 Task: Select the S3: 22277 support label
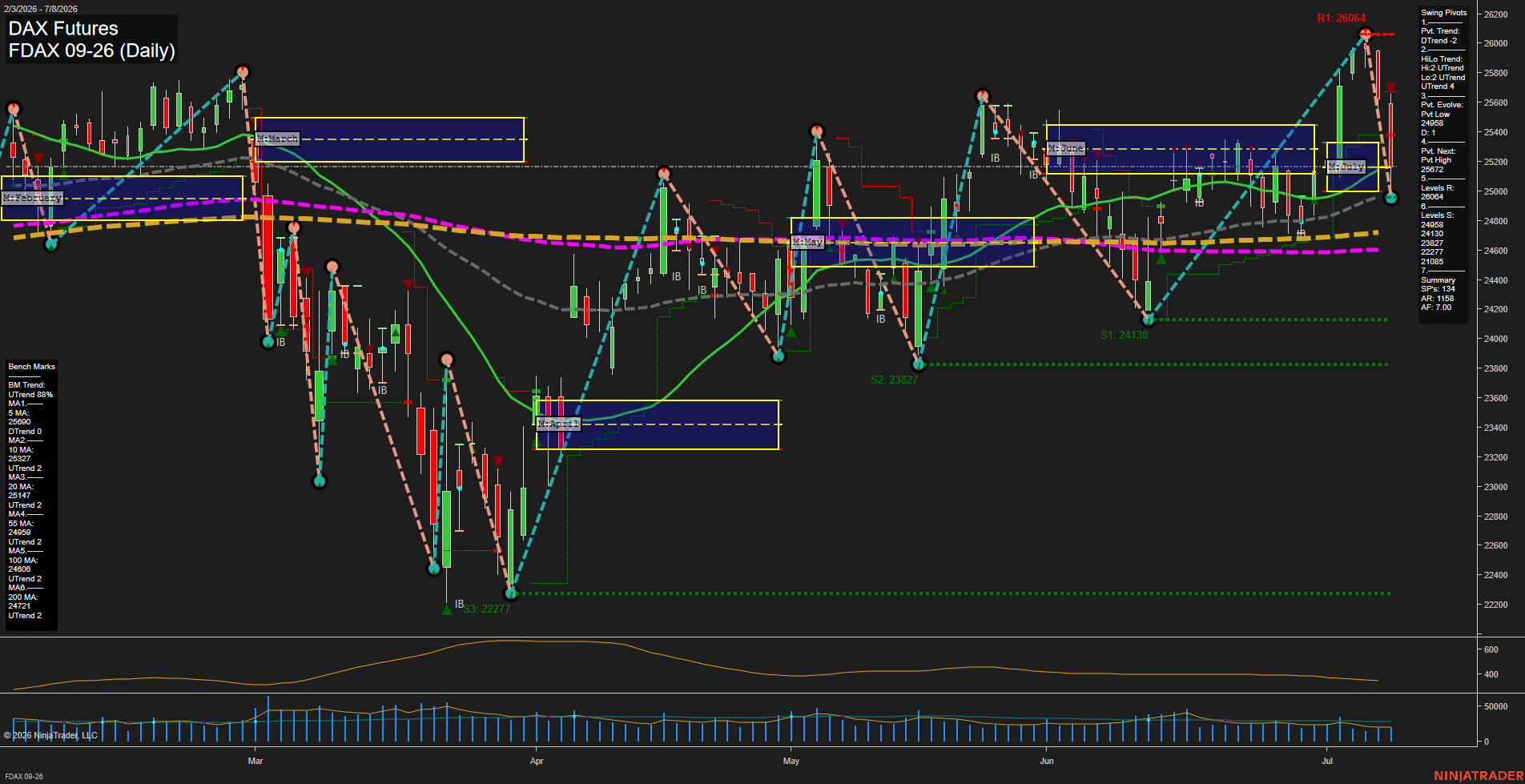click(486, 609)
